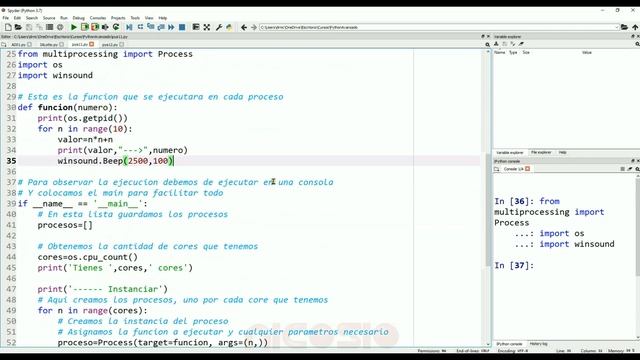Run selection or current line icon
Viewport: 640px width, 360px height.
[x=105, y=27]
